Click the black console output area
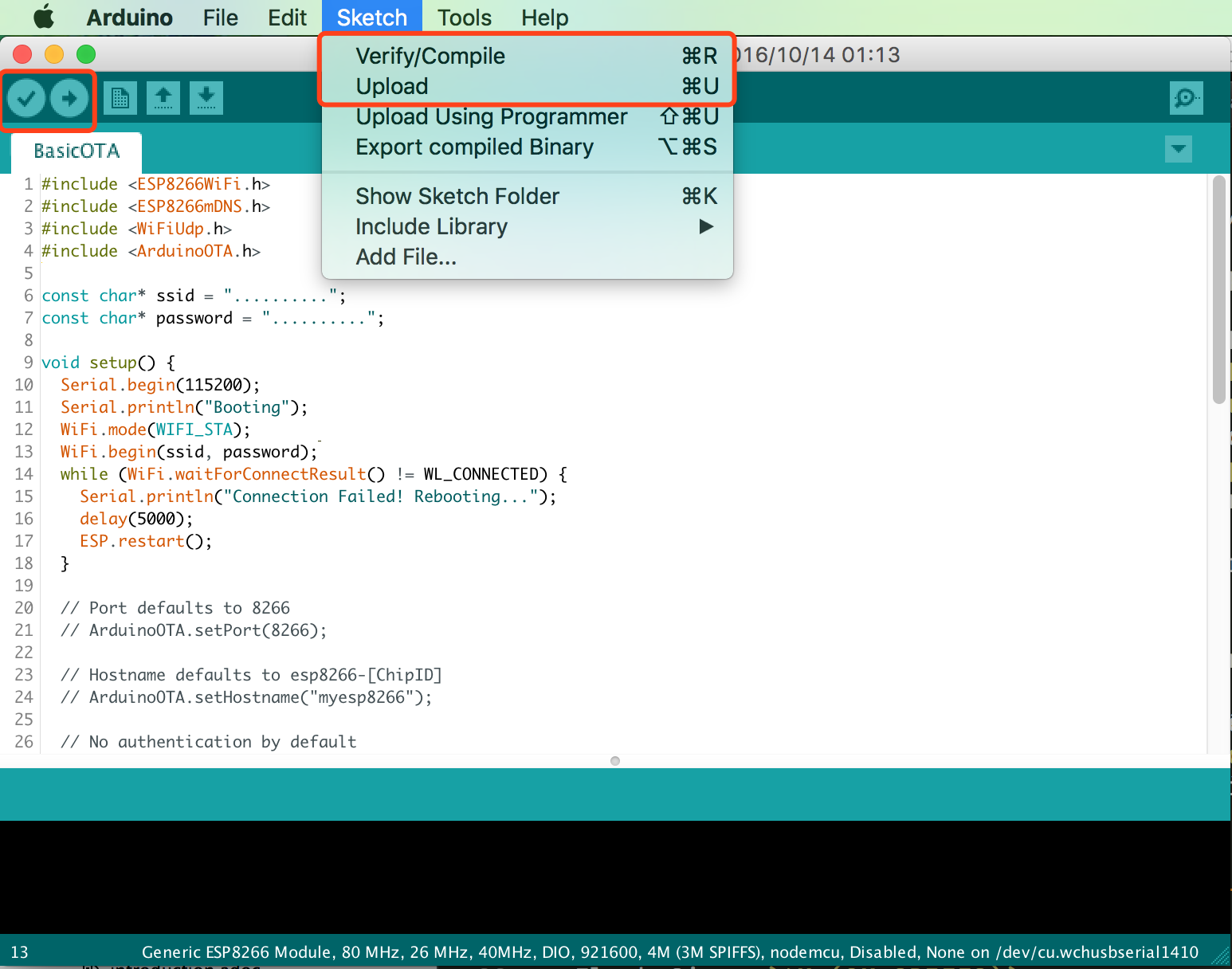 (x=616, y=877)
